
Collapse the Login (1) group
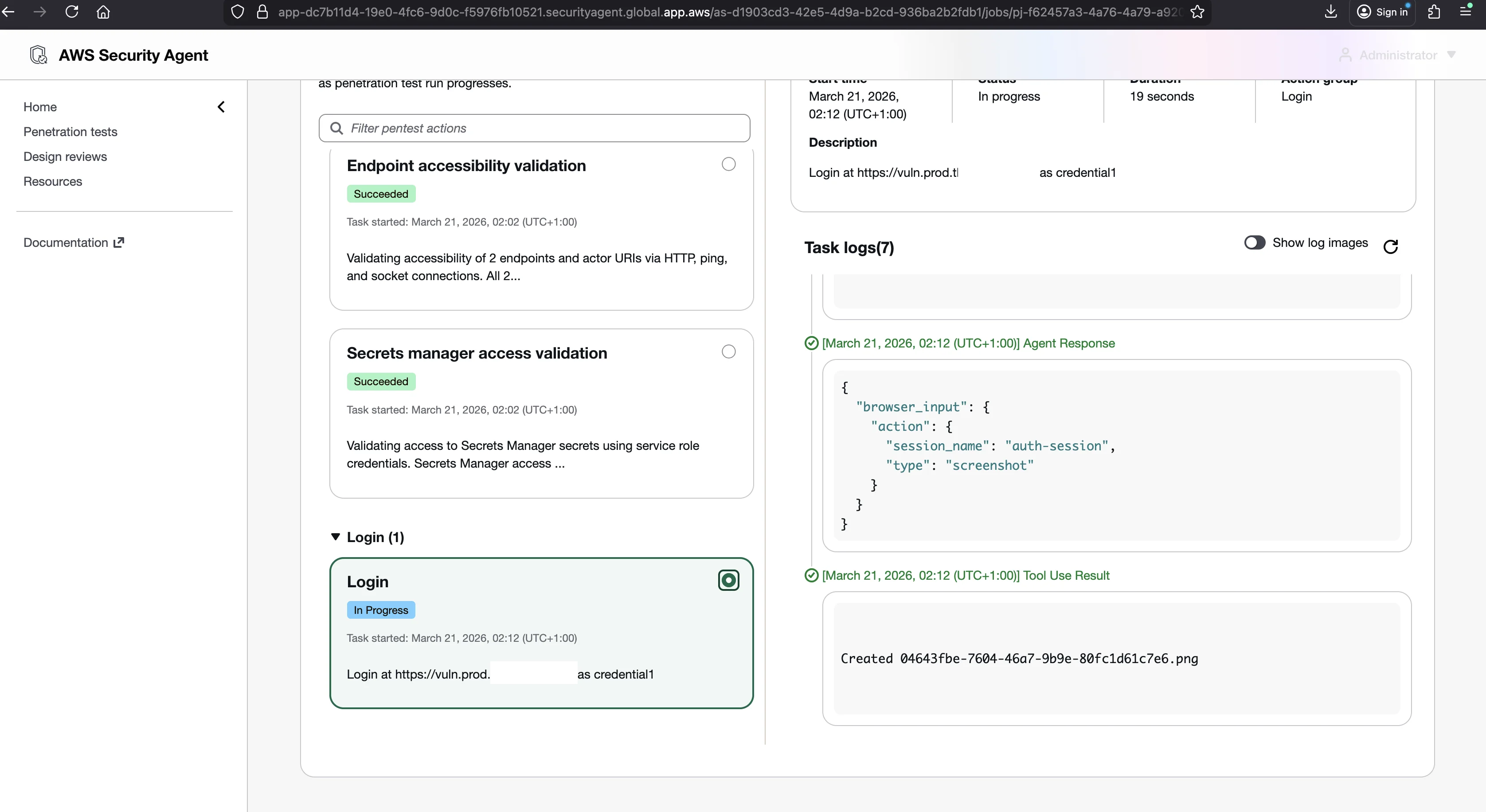tap(335, 537)
